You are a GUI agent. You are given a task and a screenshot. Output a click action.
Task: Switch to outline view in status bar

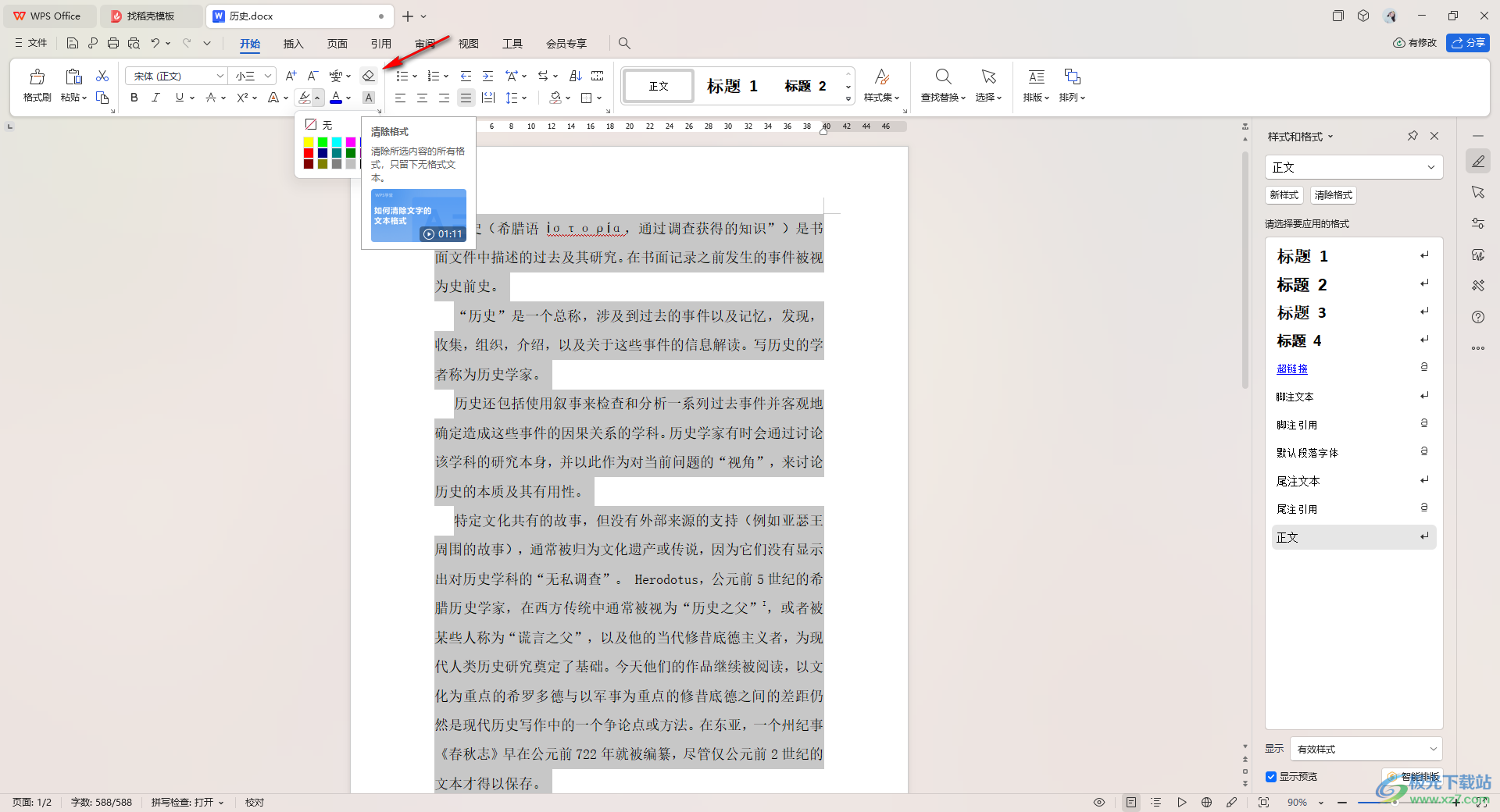(1156, 802)
